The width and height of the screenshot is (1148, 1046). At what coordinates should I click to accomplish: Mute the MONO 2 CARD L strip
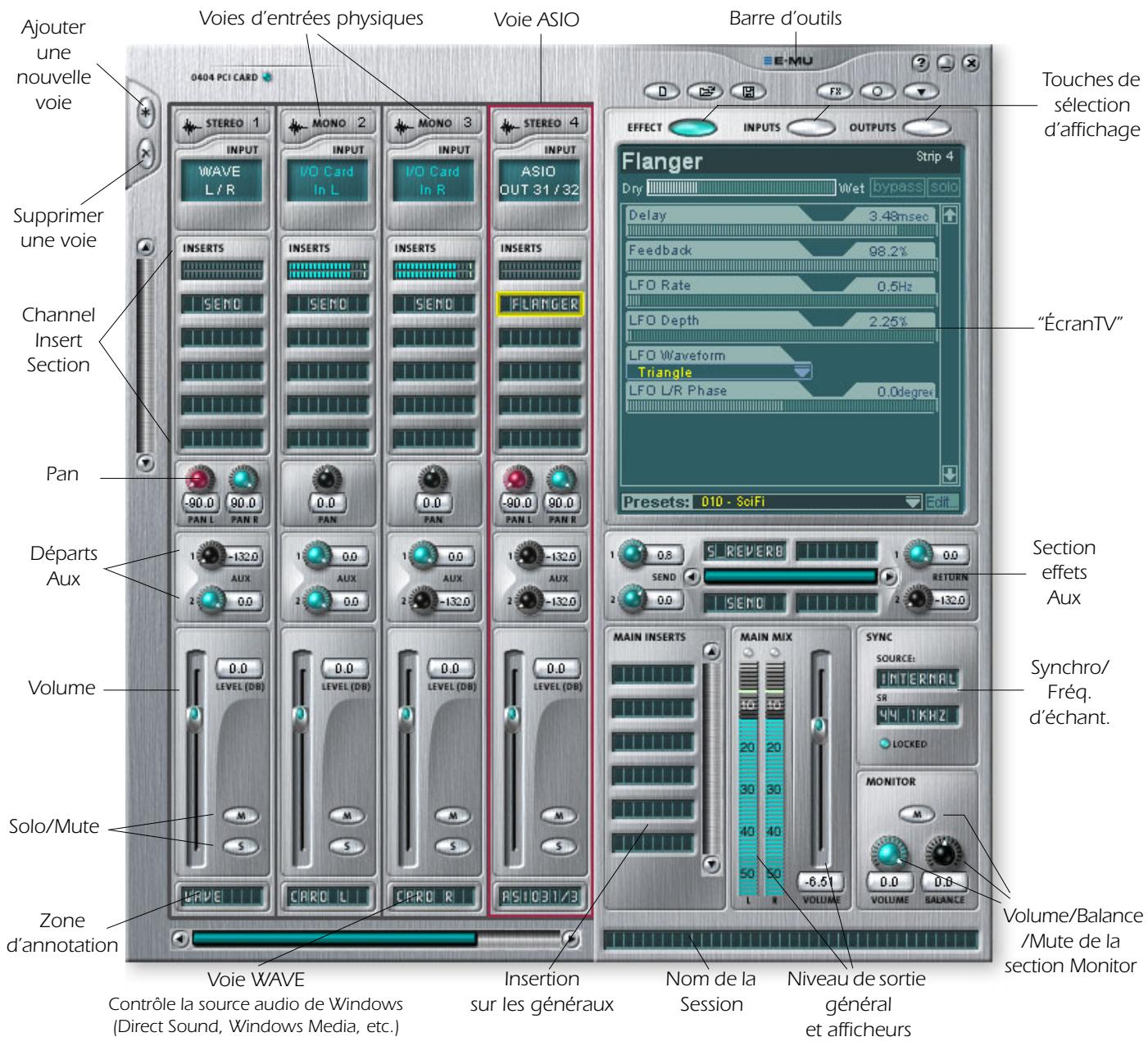[x=347, y=816]
